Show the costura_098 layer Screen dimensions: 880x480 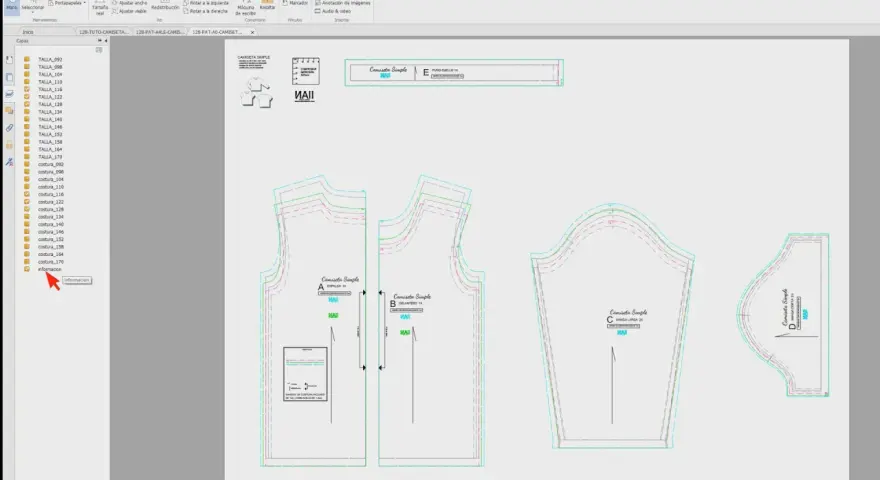pyautogui.click(x=26, y=171)
